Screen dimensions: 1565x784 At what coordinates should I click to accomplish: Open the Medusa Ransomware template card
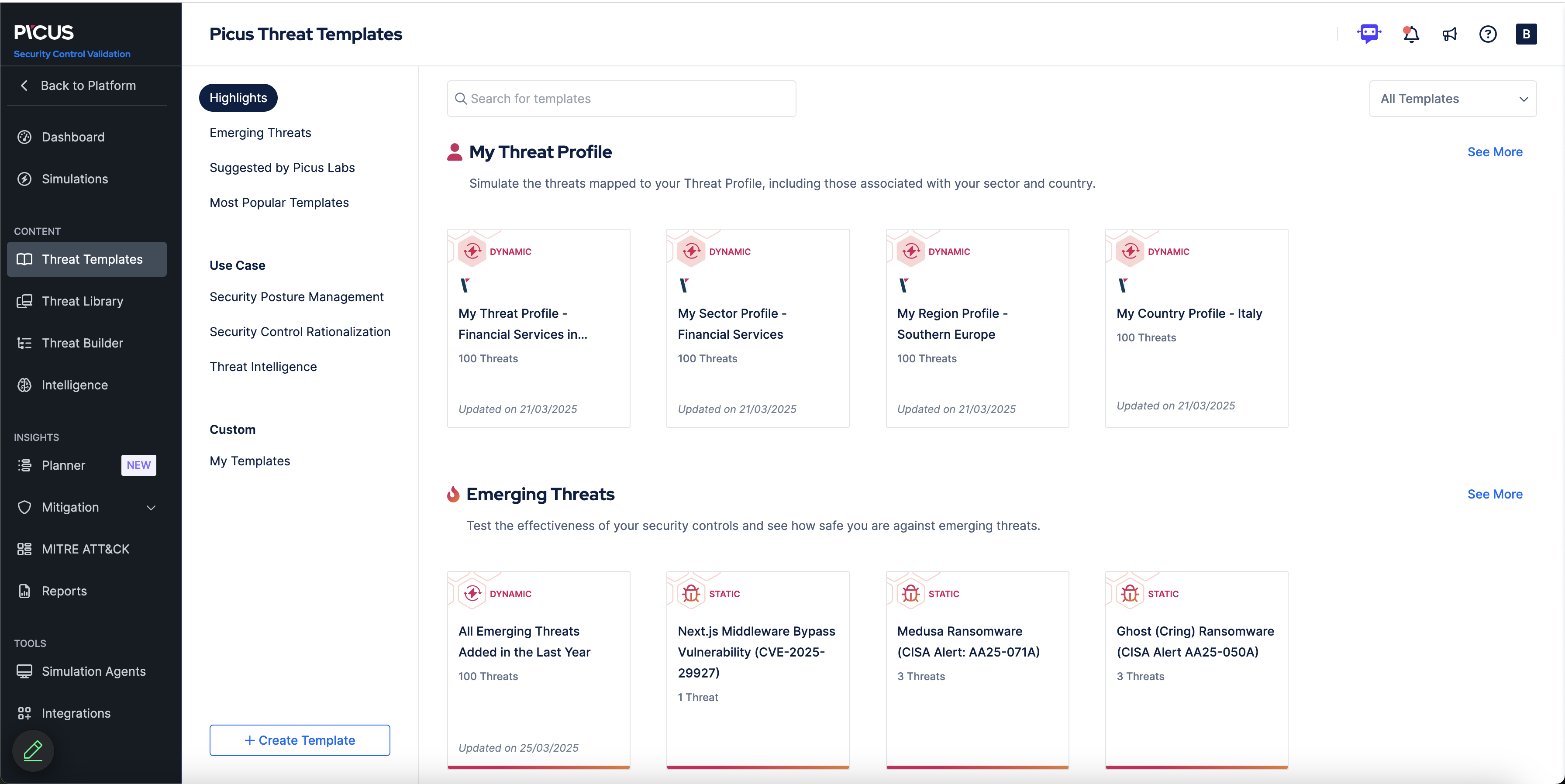(x=977, y=668)
